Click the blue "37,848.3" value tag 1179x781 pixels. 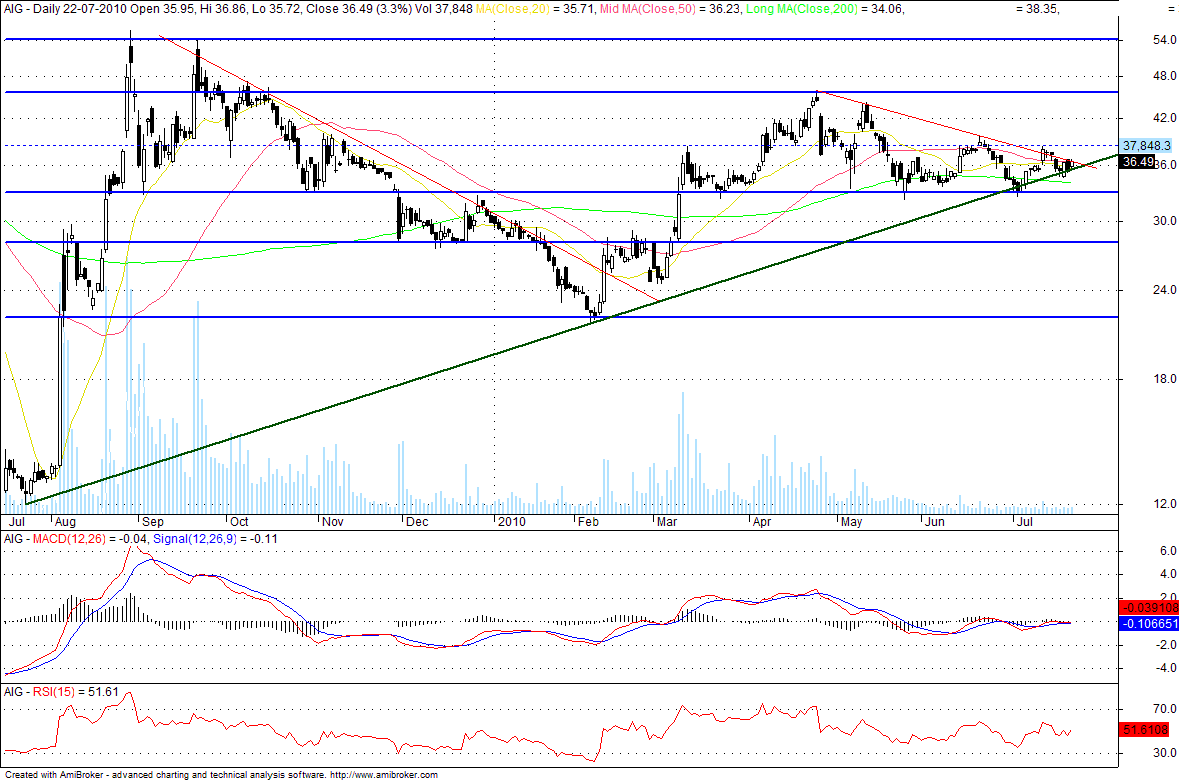(1147, 146)
